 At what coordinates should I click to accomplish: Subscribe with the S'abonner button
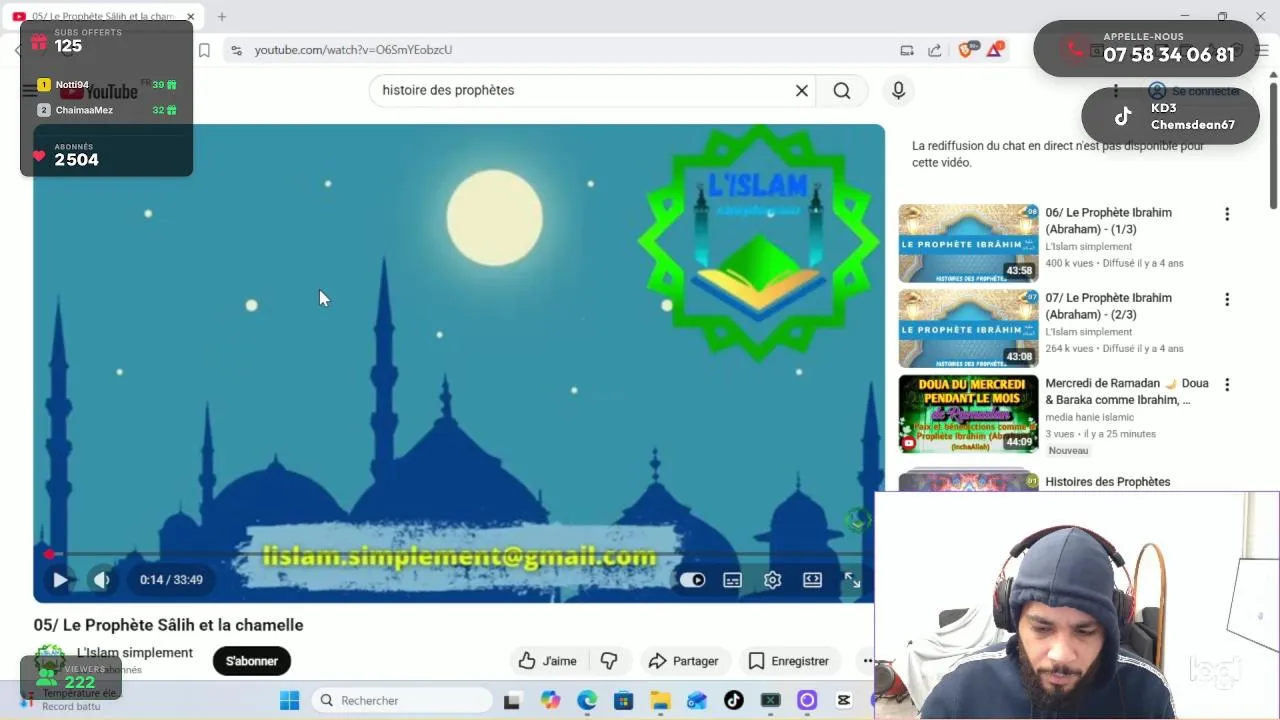coord(252,661)
